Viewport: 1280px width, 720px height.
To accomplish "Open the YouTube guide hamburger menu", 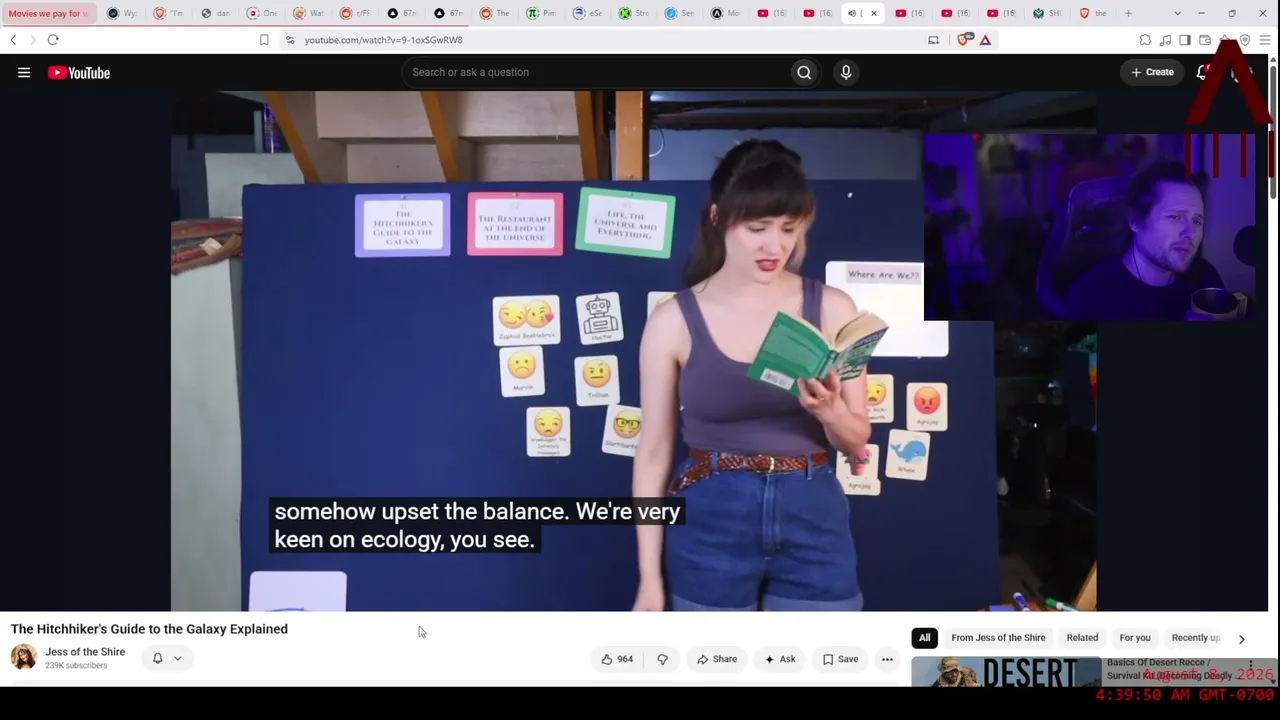I will 24,72.
